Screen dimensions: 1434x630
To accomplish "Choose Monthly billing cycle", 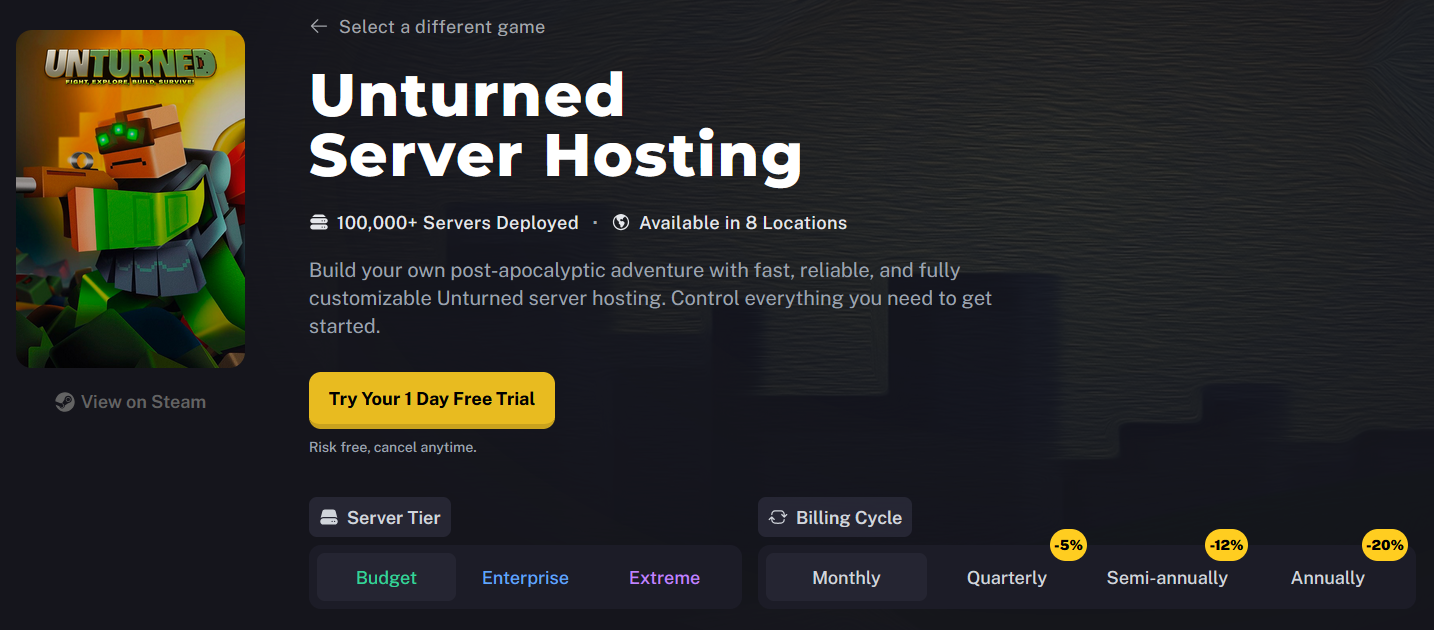I will click(x=846, y=578).
